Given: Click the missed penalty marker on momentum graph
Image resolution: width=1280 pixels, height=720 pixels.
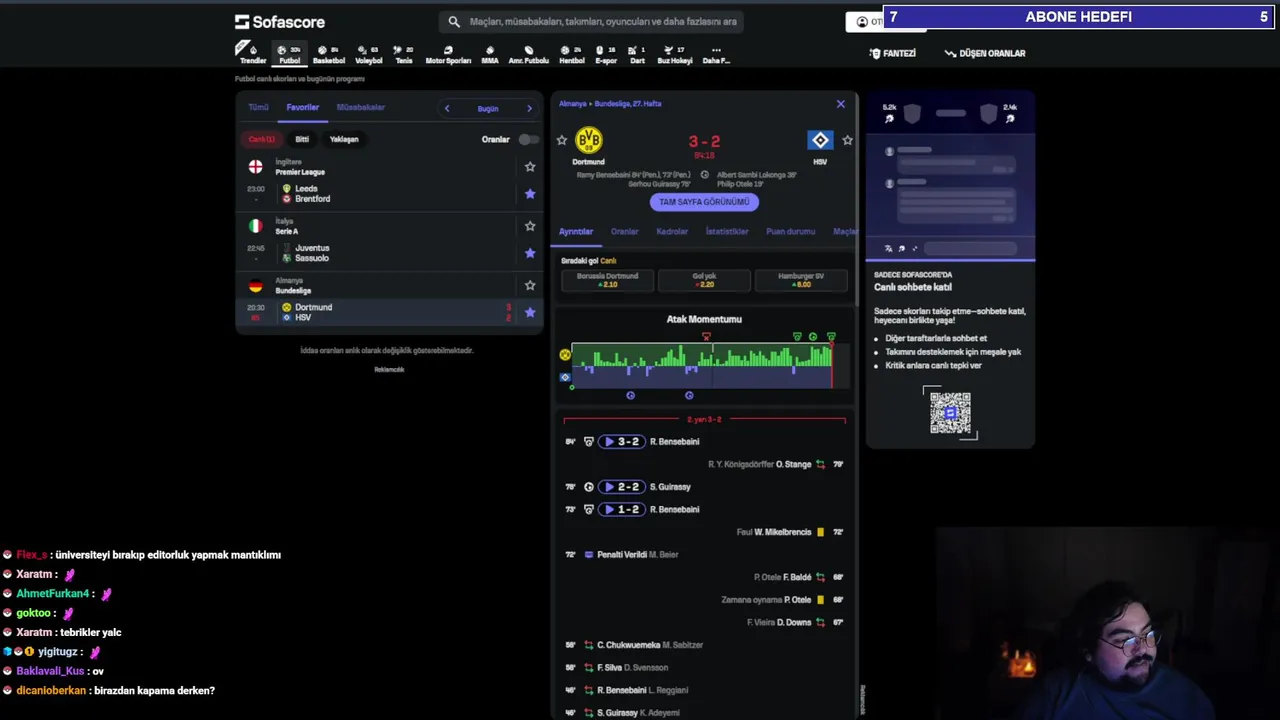Looking at the screenshot, I should click(x=706, y=337).
